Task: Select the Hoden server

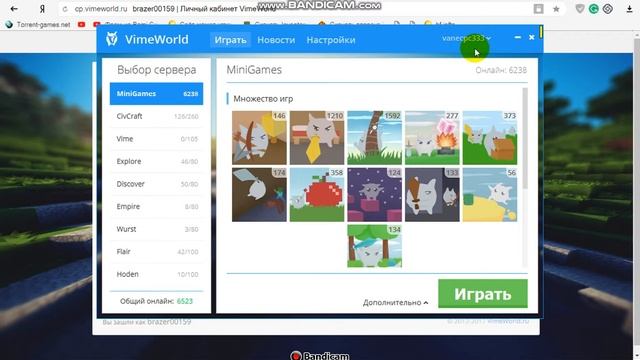Action: pos(156,274)
